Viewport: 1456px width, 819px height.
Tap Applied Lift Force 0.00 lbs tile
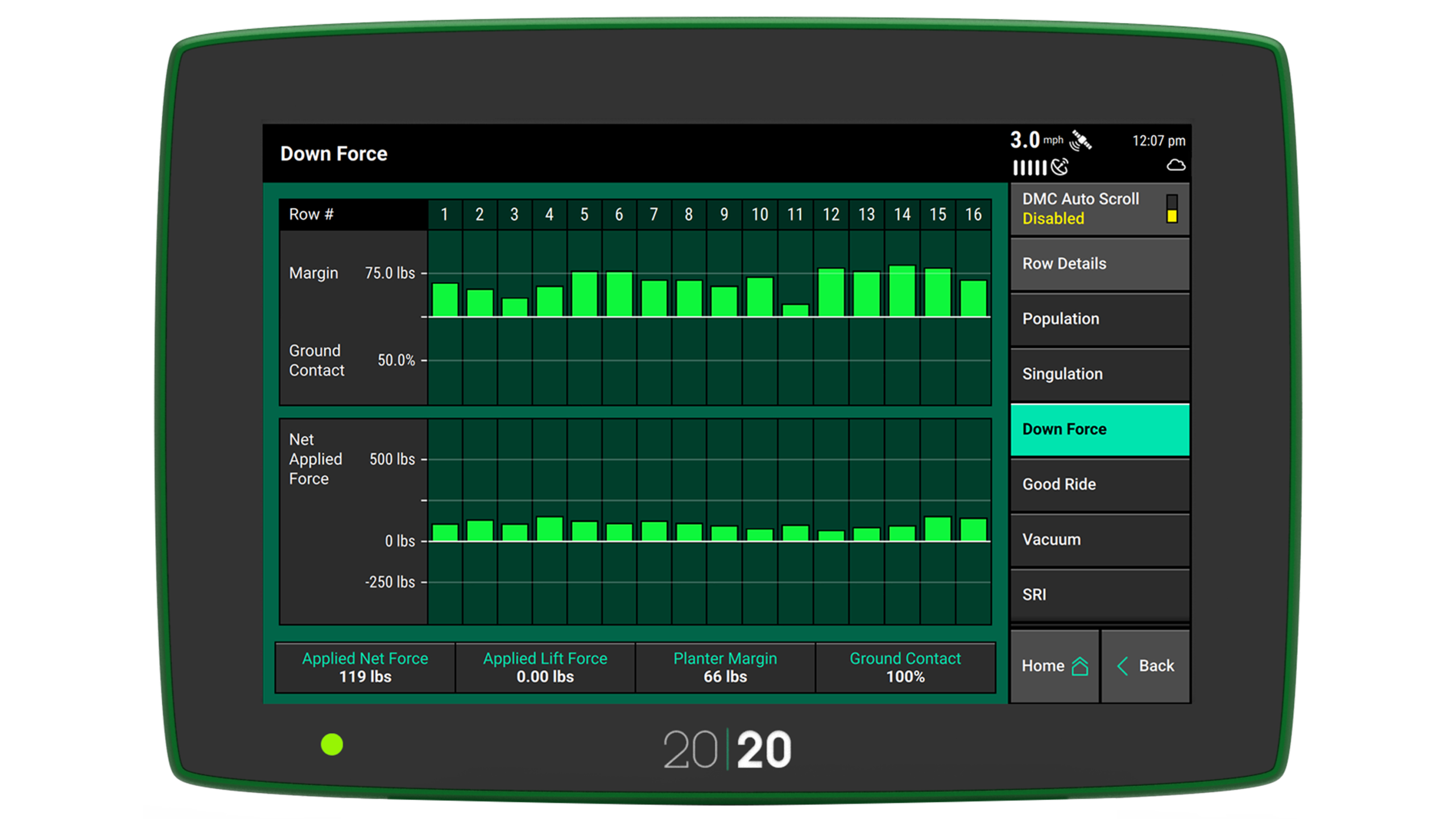[x=545, y=668]
